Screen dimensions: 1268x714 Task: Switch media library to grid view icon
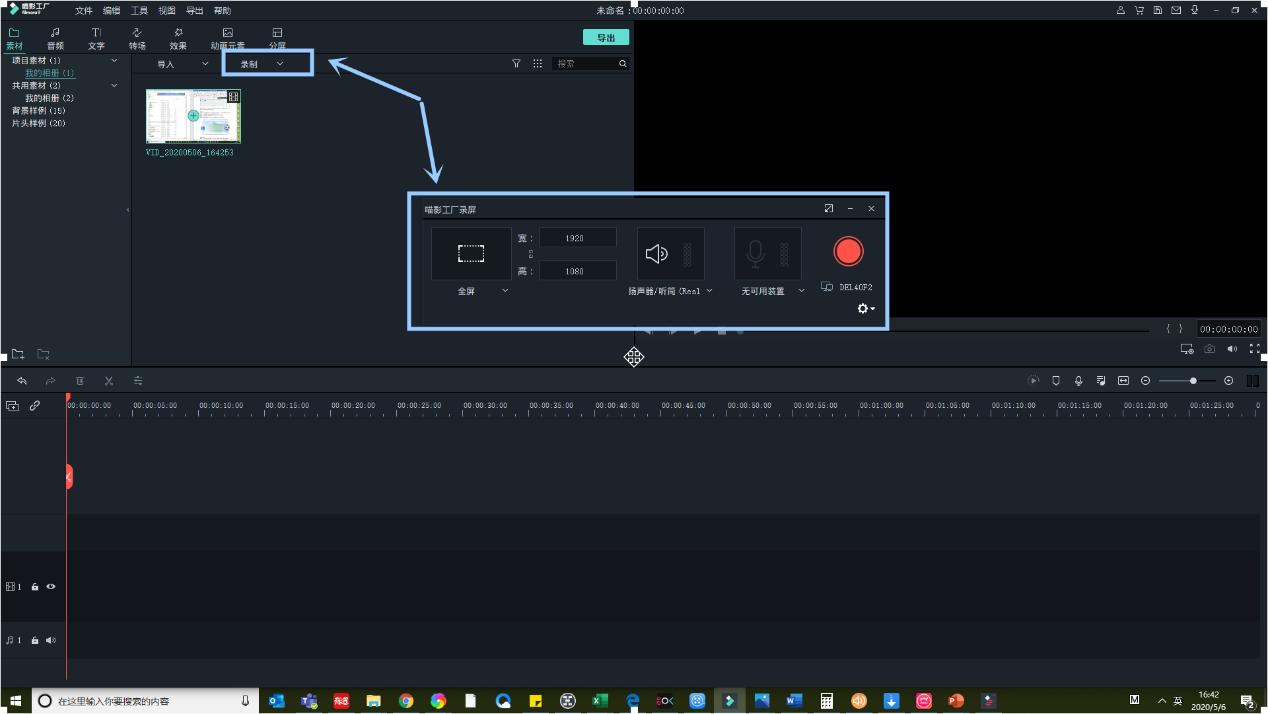[x=538, y=64]
